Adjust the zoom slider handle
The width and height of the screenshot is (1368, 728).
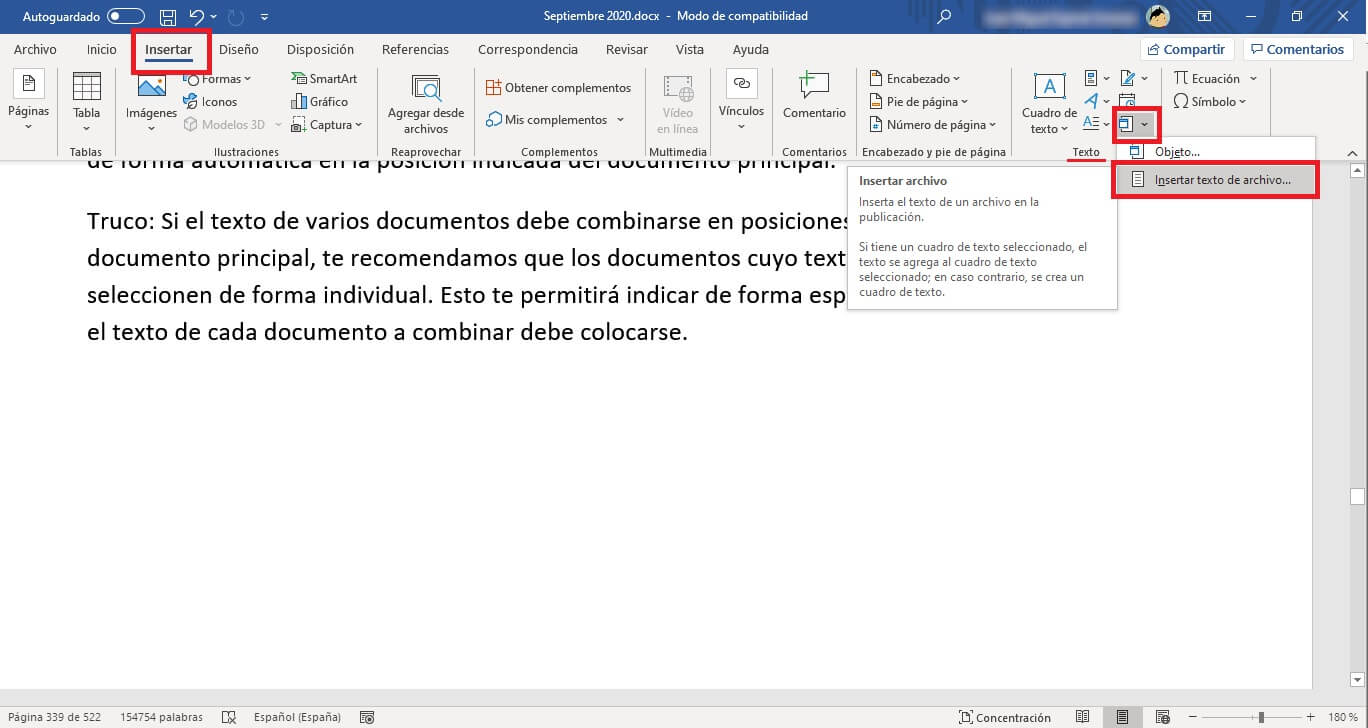pyautogui.click(x=1261, y=717)
